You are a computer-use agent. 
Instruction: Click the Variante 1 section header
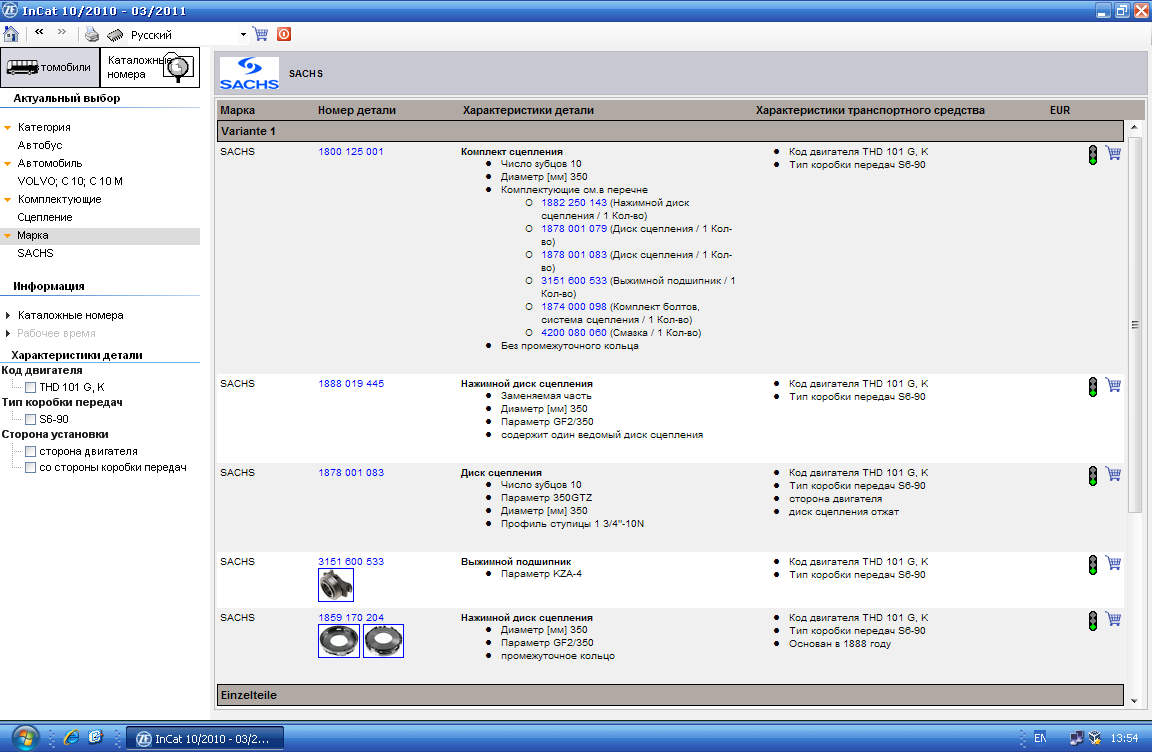point(670,131)
